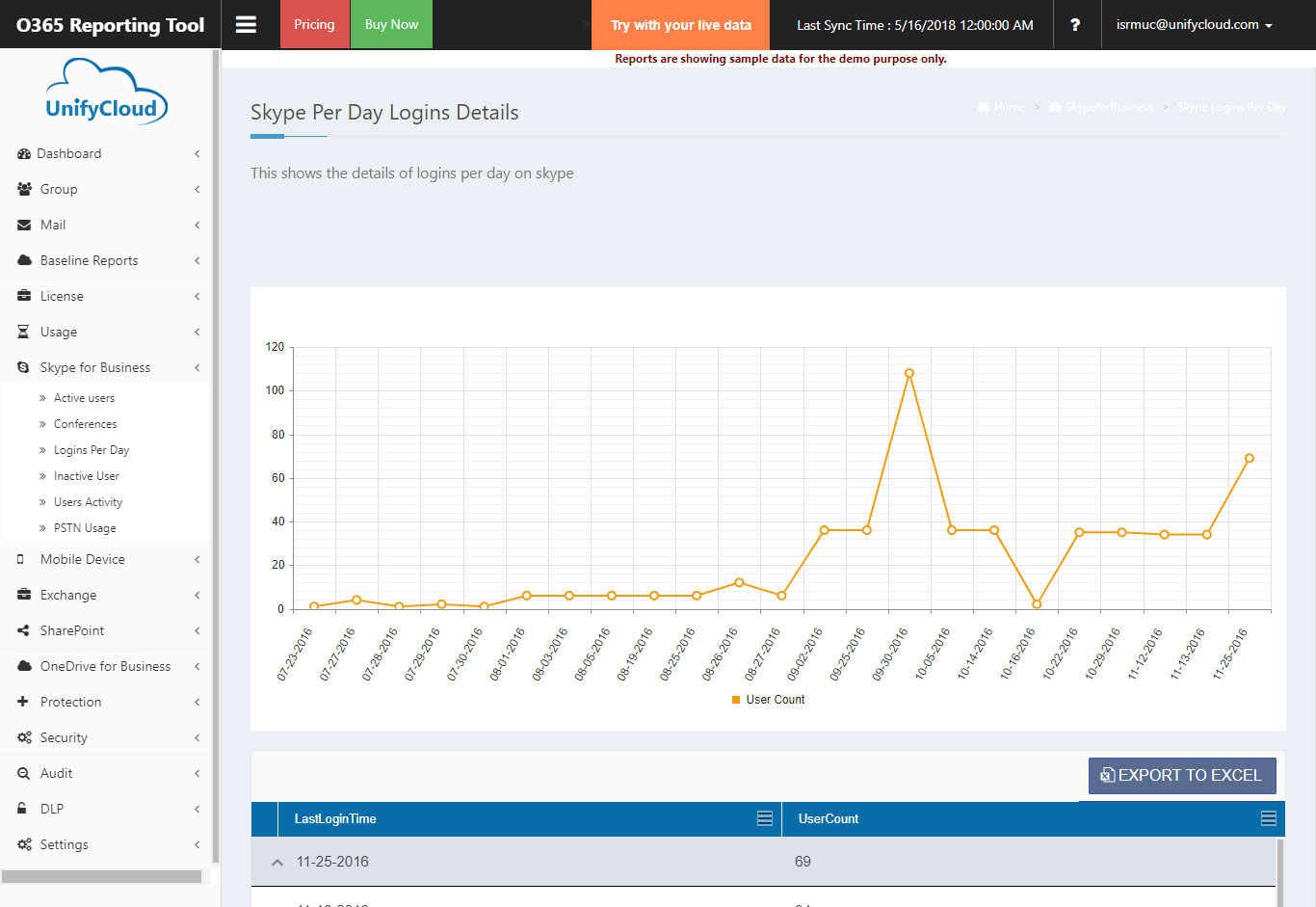The width and height of the screenshot is (1316, 907).
Task: Click the Home breadcrumb icon
Action: (x=984, y=107)
